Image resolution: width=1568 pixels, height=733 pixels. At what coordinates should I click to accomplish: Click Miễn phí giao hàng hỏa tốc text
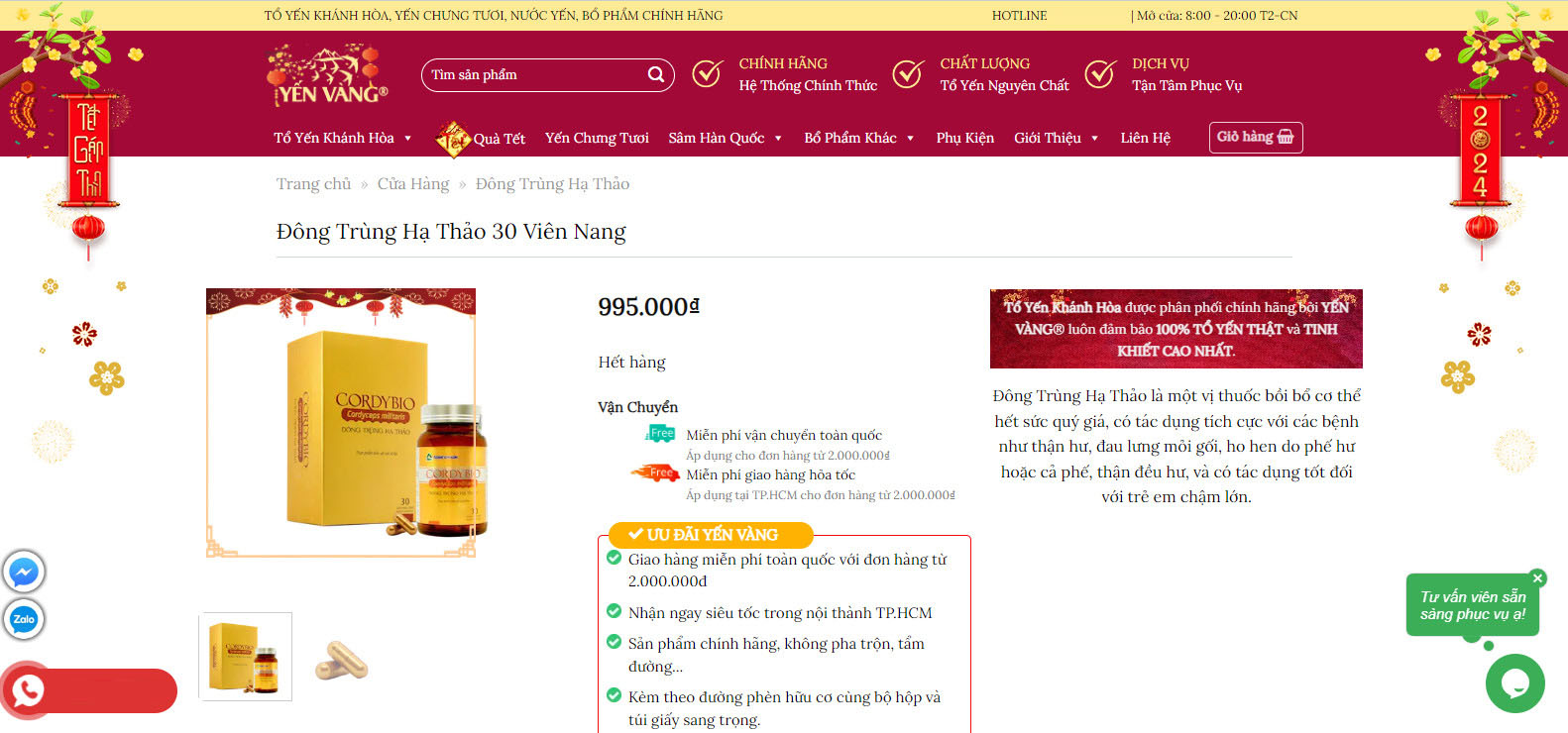(x=770, y=474)
